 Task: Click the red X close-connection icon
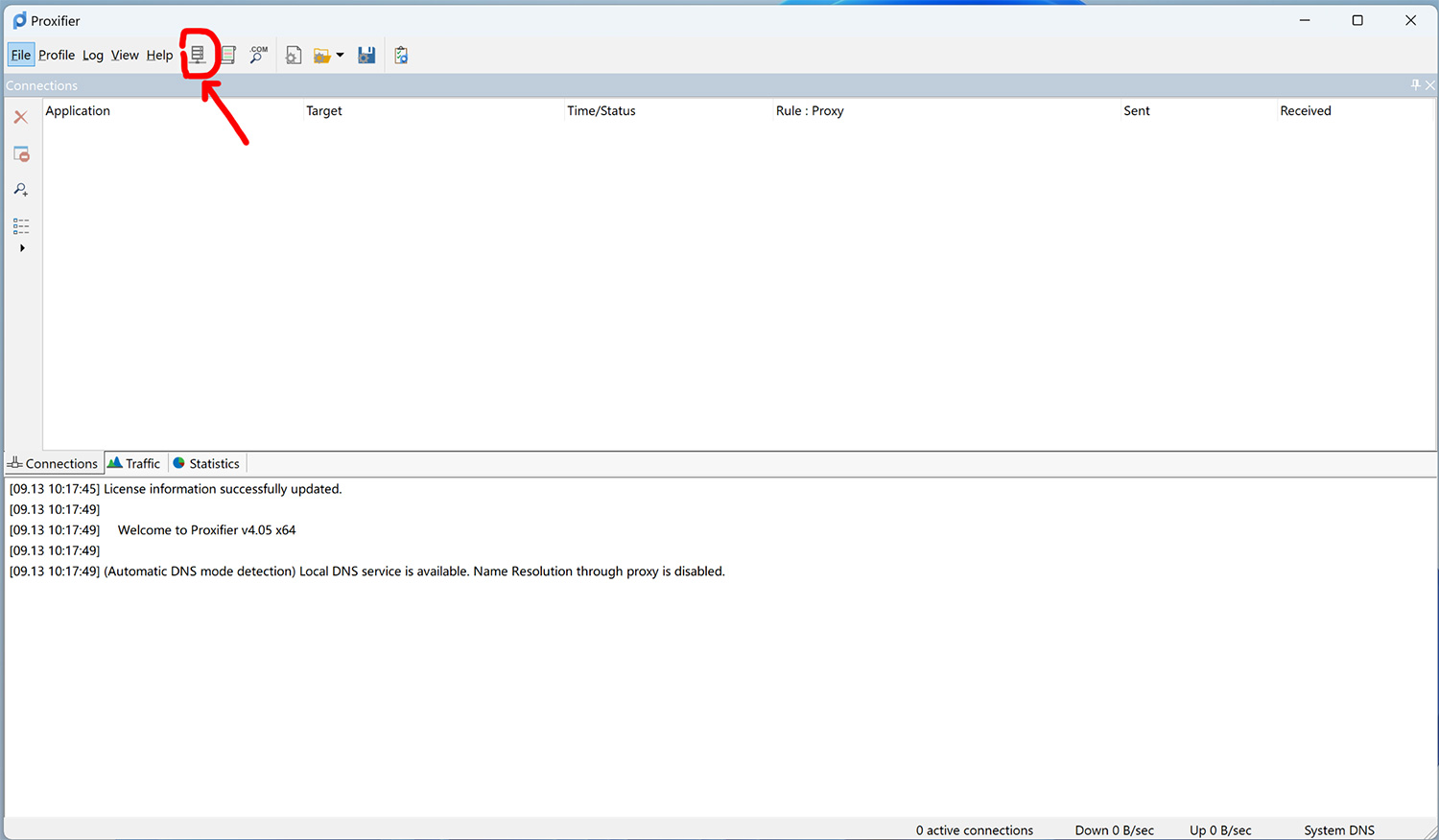click(20, 117)
